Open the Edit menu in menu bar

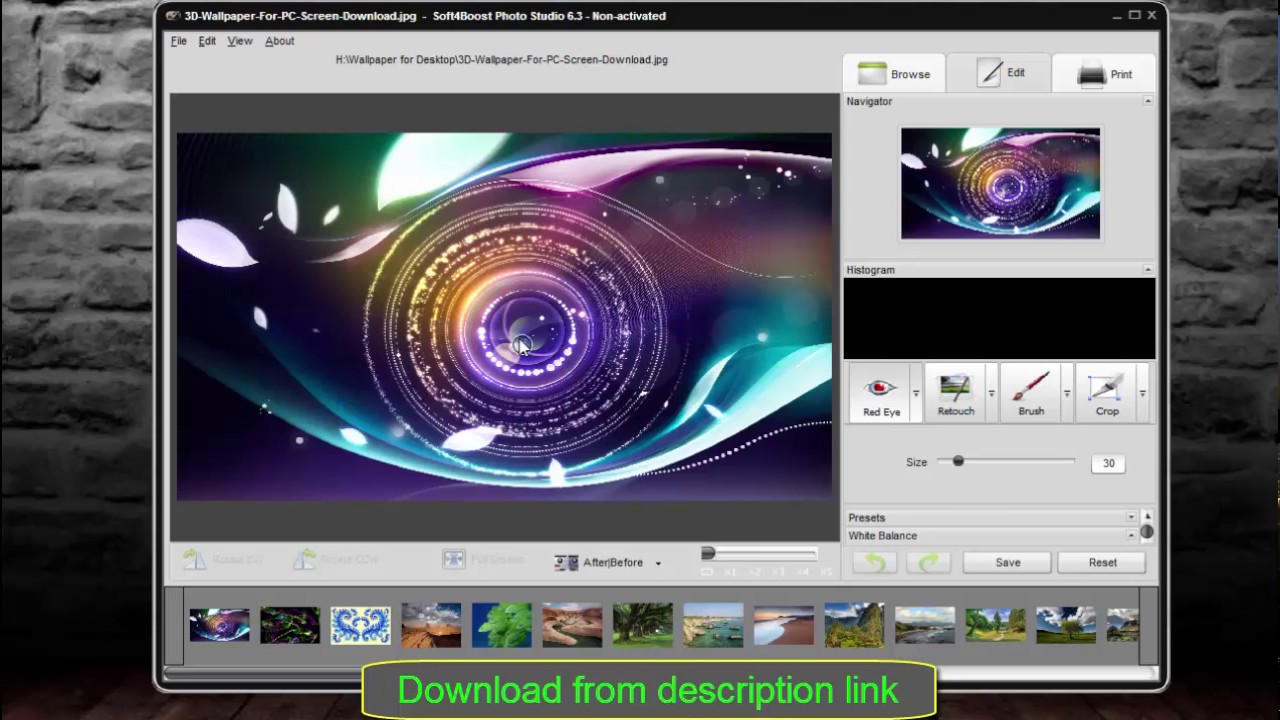point(207,41)
